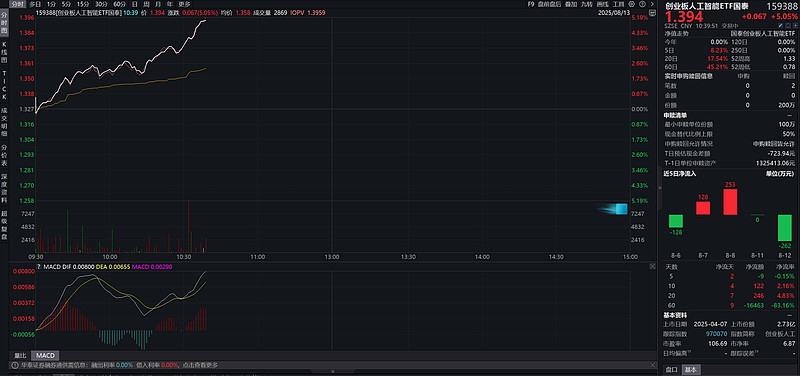Open the 工具 tools menu
This screenshot has height=376, width=800.
click(618, 4)
